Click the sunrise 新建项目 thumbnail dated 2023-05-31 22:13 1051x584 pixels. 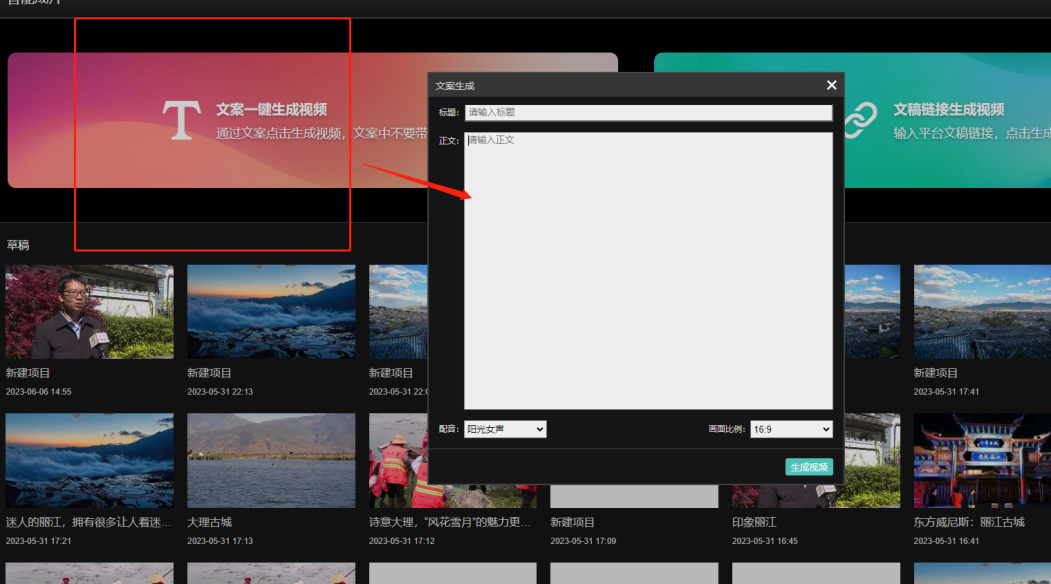pyautogui.click(x=271, y=310)
